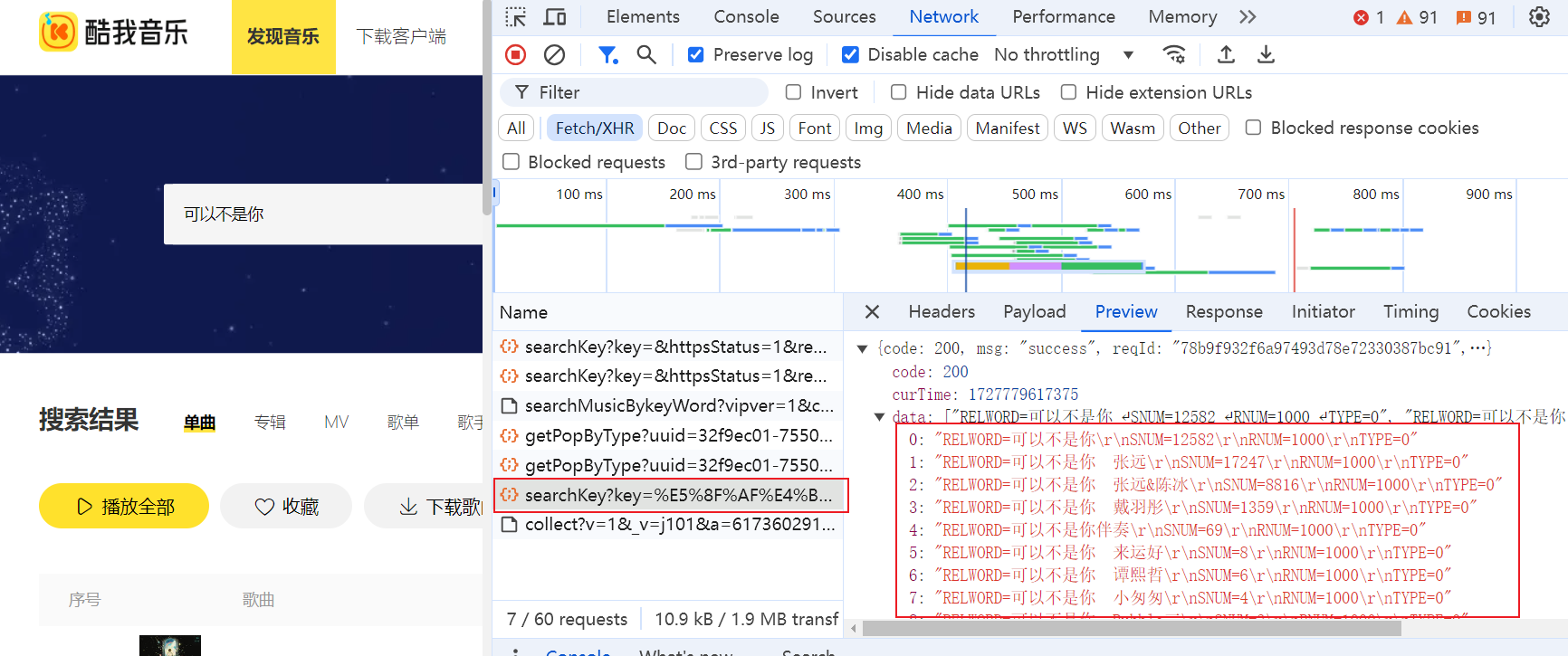Image resolution: width=1568 pixels, height=656 pixels.
Task: Collapse the data array in preview
Action: [x=879, y=417]
